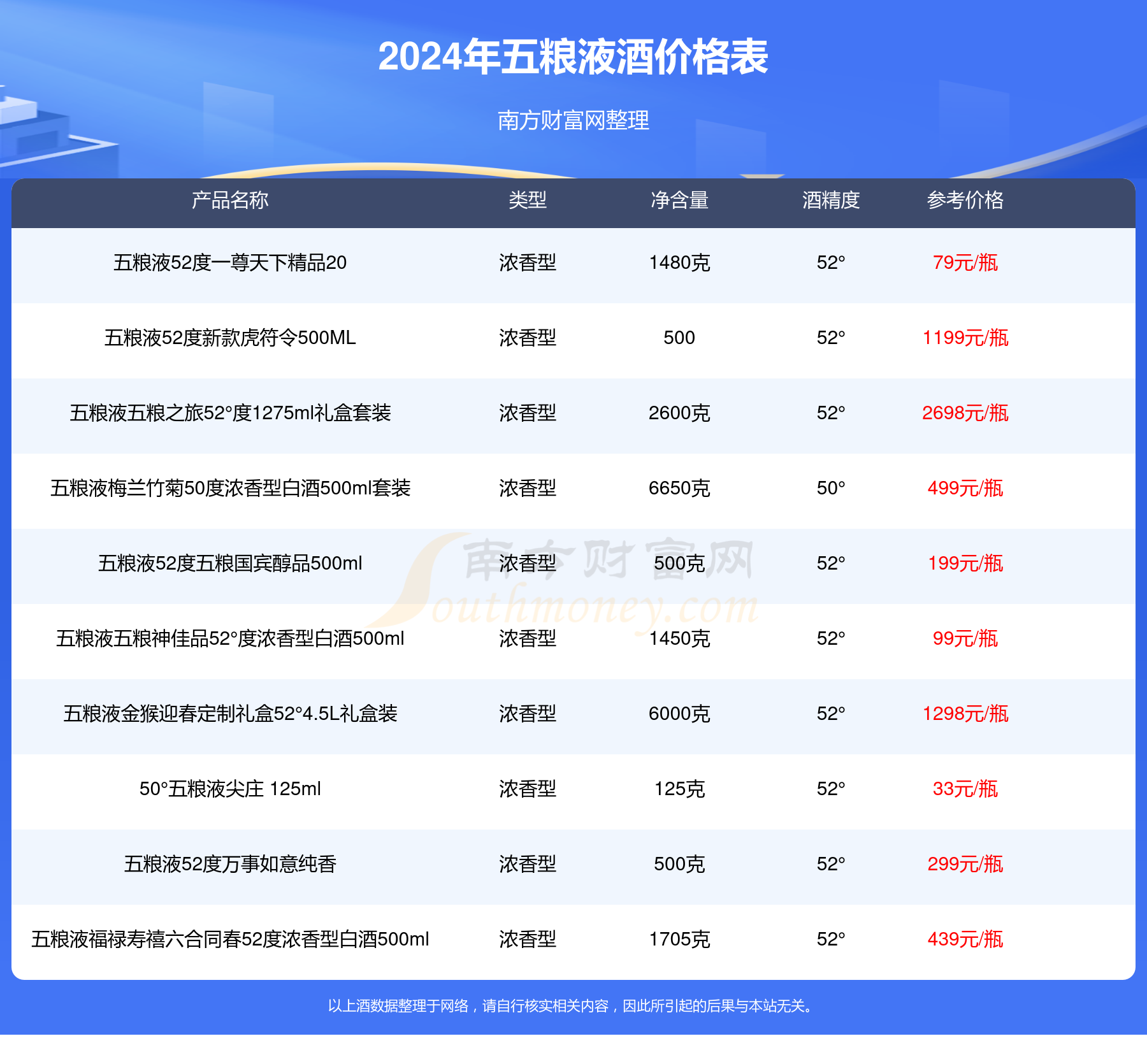The height and width of the screenshot is (1064, 1147).
Task: Select 五粮液五粮之旅52°度1275ml礼盒套装 row name
Action: pos(230,413)
